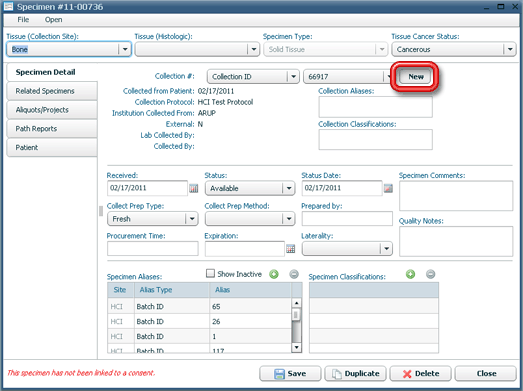
Task: Add a Specimen Classification with green plus
Action: point(411,274)
